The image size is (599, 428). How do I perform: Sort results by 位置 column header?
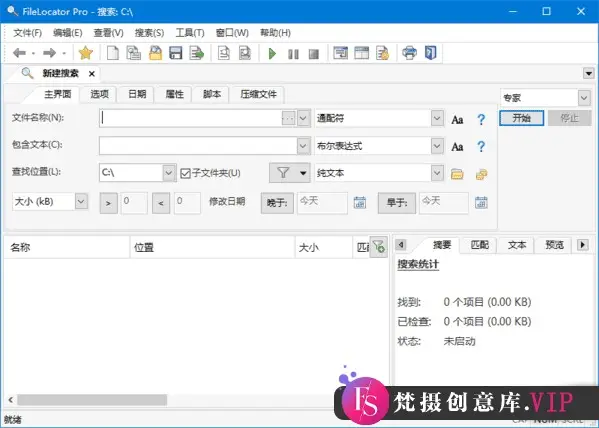(x=212, y=247)
